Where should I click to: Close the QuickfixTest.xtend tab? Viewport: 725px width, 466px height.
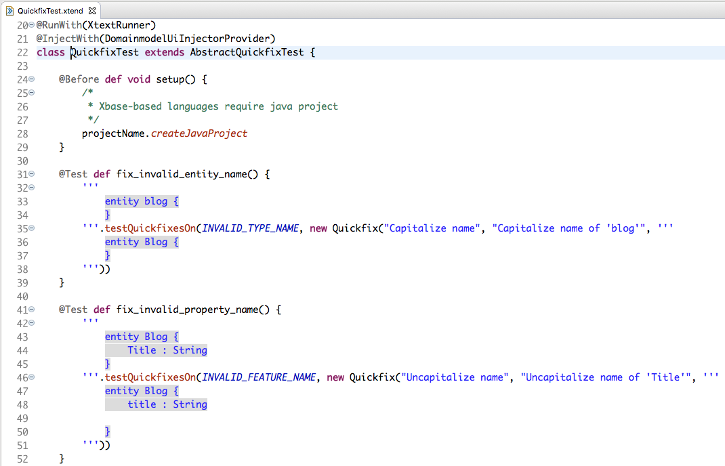[92, 10]
